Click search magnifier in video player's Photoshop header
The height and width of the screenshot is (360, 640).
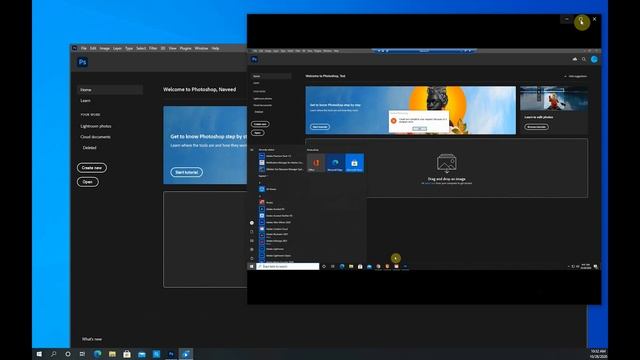coord(584,59)
